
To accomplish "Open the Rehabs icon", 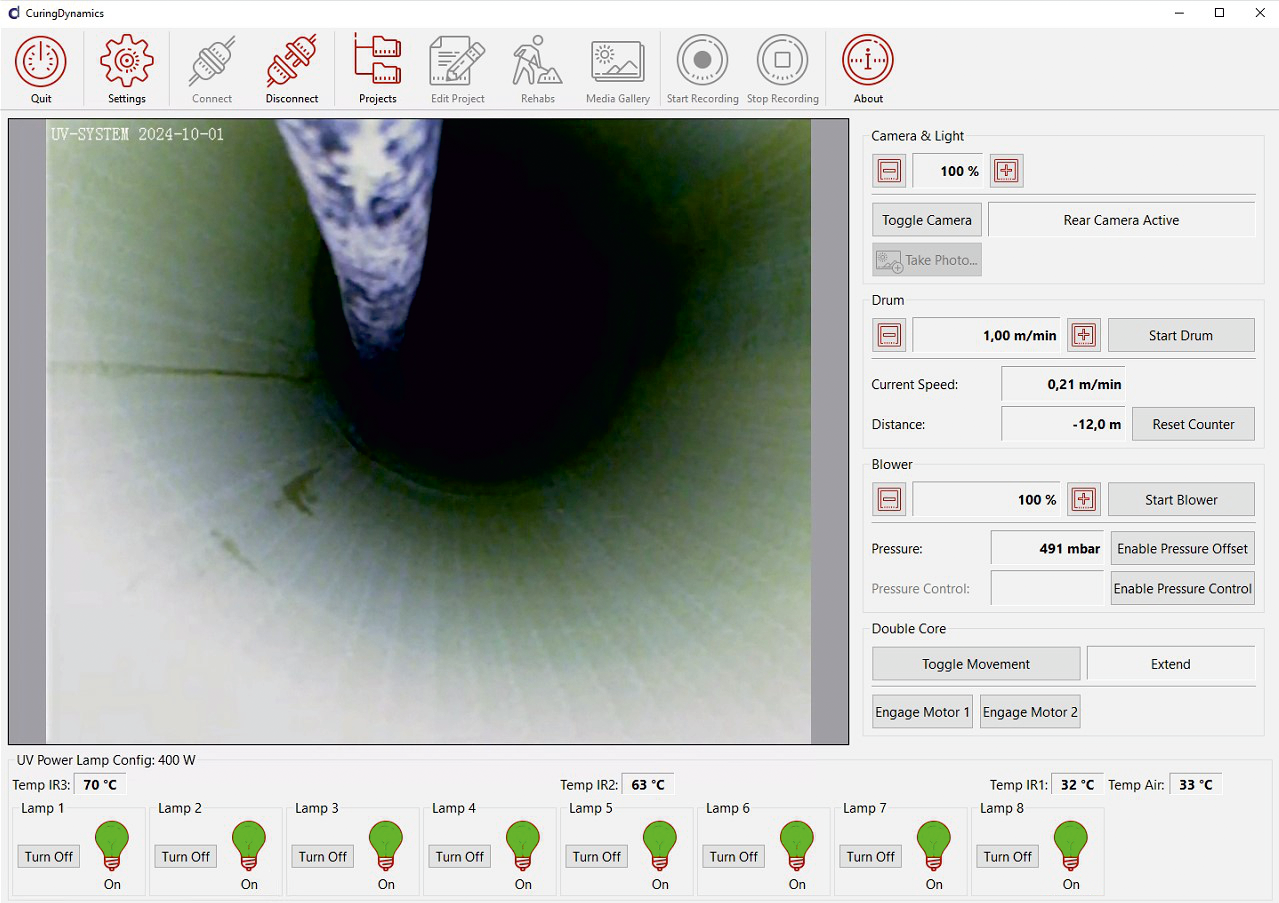I will pos(536,60).
